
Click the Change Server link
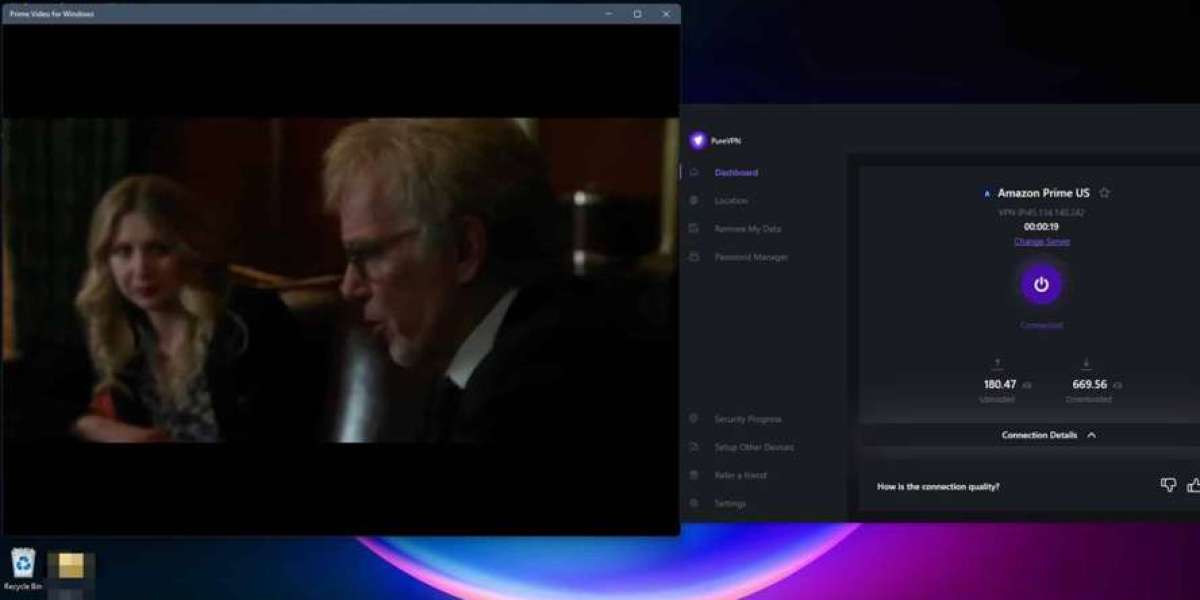pos(1041,242)
